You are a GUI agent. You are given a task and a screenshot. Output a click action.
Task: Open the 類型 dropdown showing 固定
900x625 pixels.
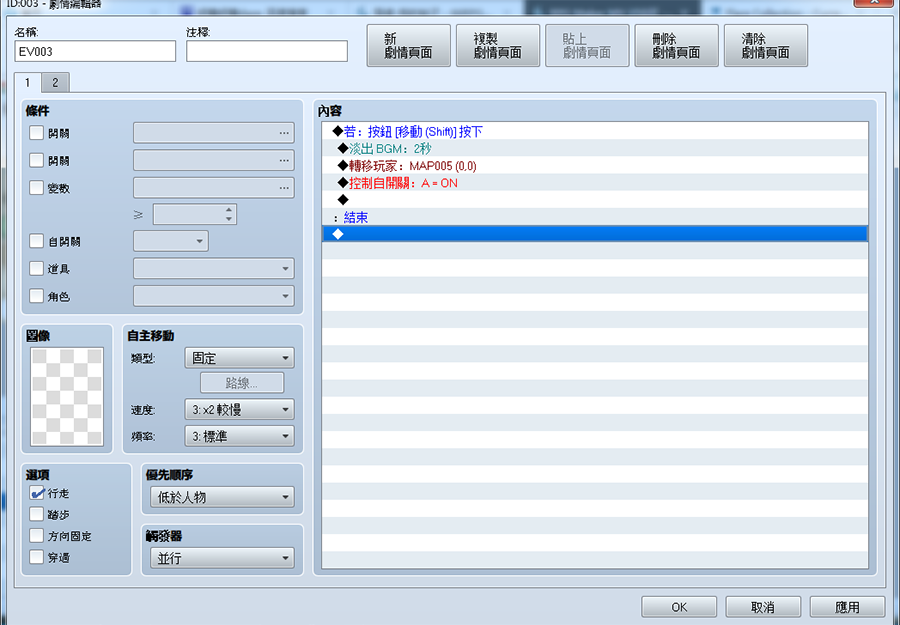(239, 358)
